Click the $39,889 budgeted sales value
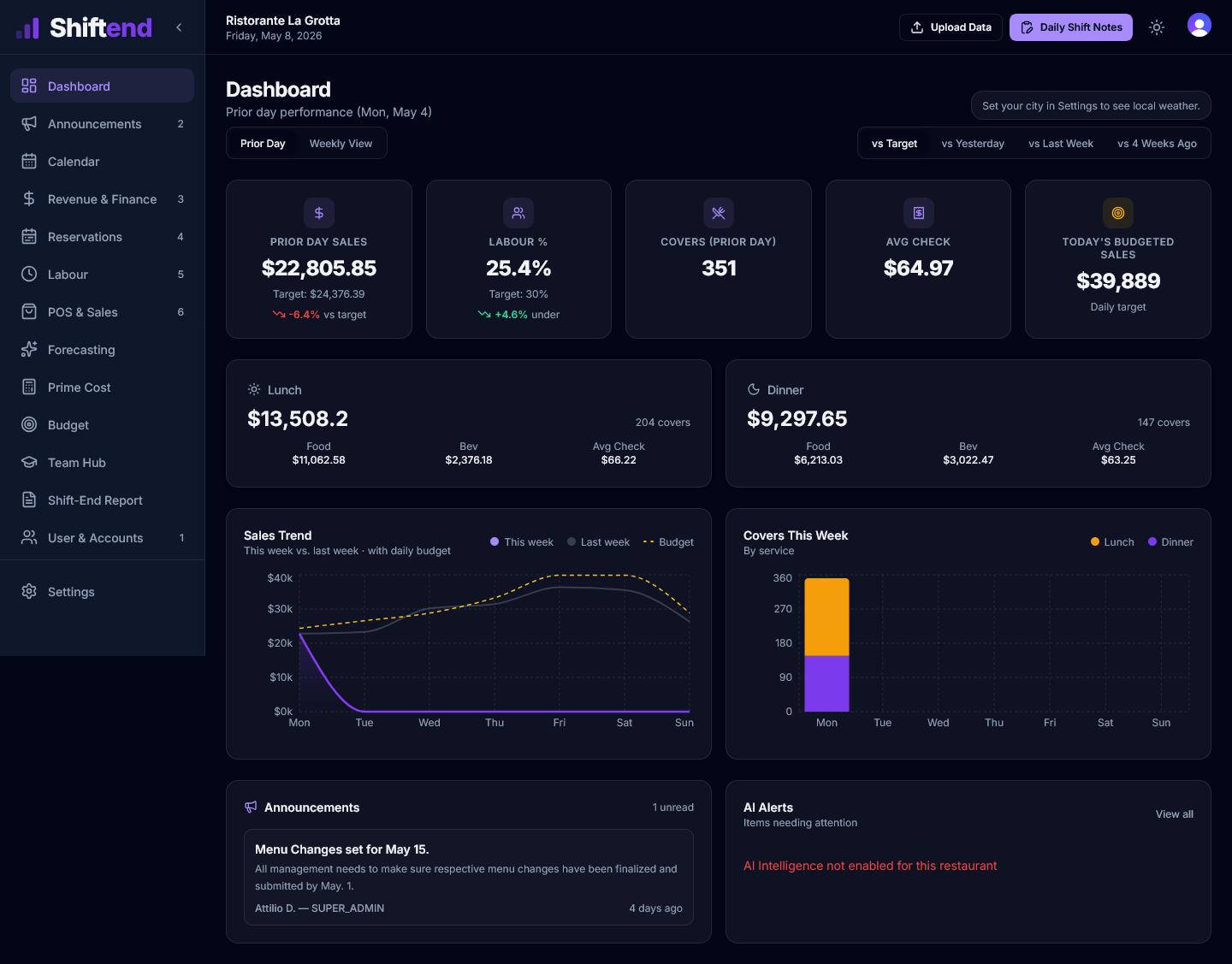The width and height of the screenshot is (1232, 964). click(x=1118, y=281)
